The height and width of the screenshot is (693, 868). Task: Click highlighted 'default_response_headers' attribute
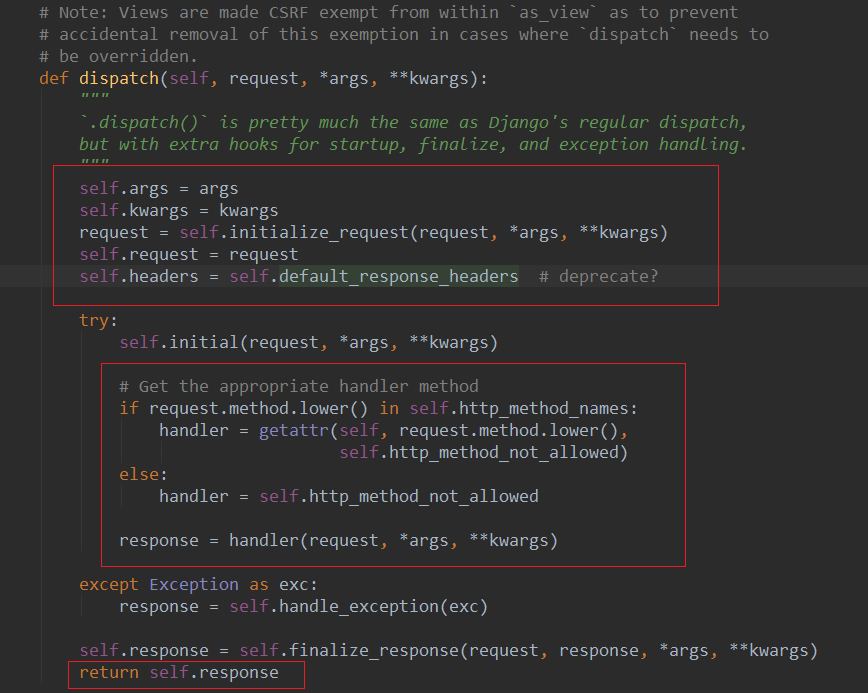[x=399, y=276]
